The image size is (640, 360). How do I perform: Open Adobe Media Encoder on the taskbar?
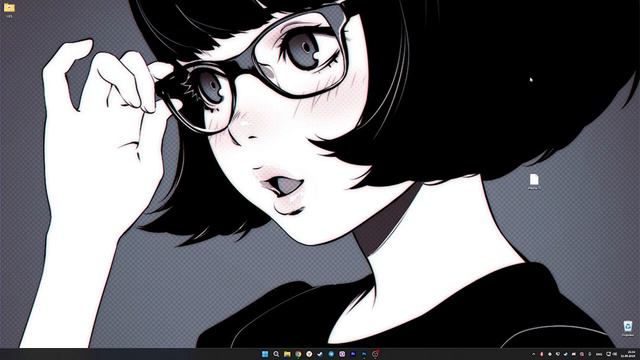(353, 354)
